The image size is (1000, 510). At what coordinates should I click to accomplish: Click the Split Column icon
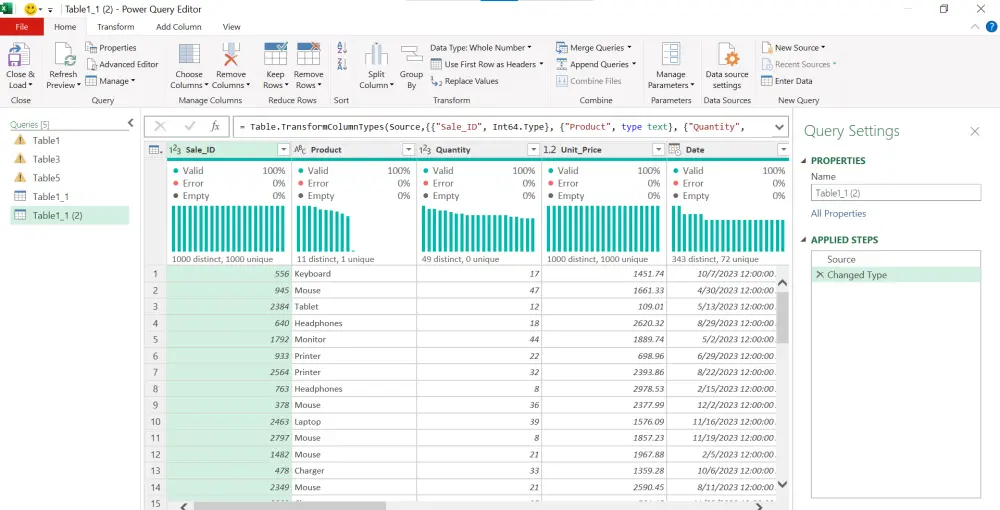point(376,55)
